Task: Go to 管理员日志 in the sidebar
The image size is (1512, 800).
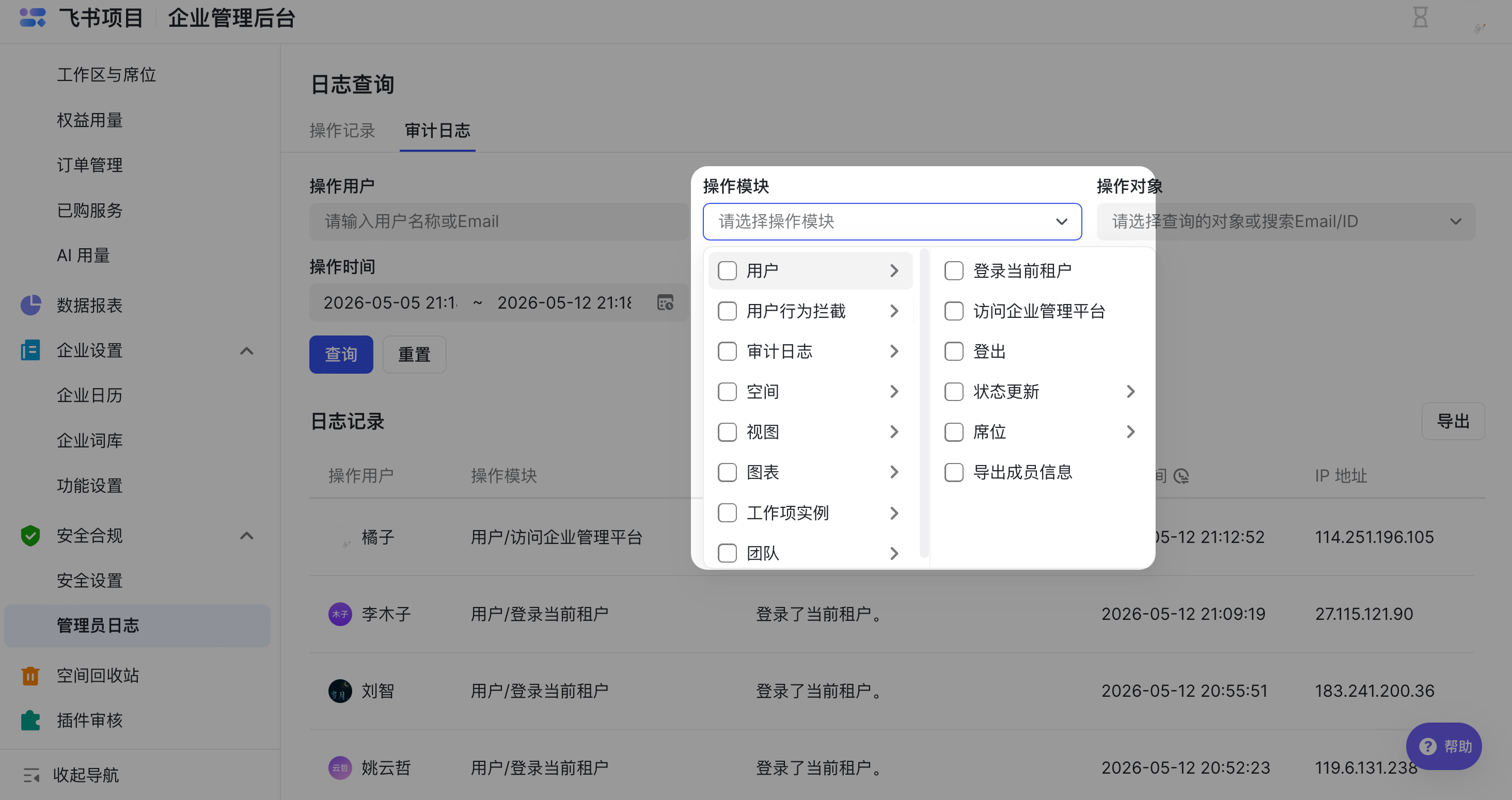Action: click(137, 625)
